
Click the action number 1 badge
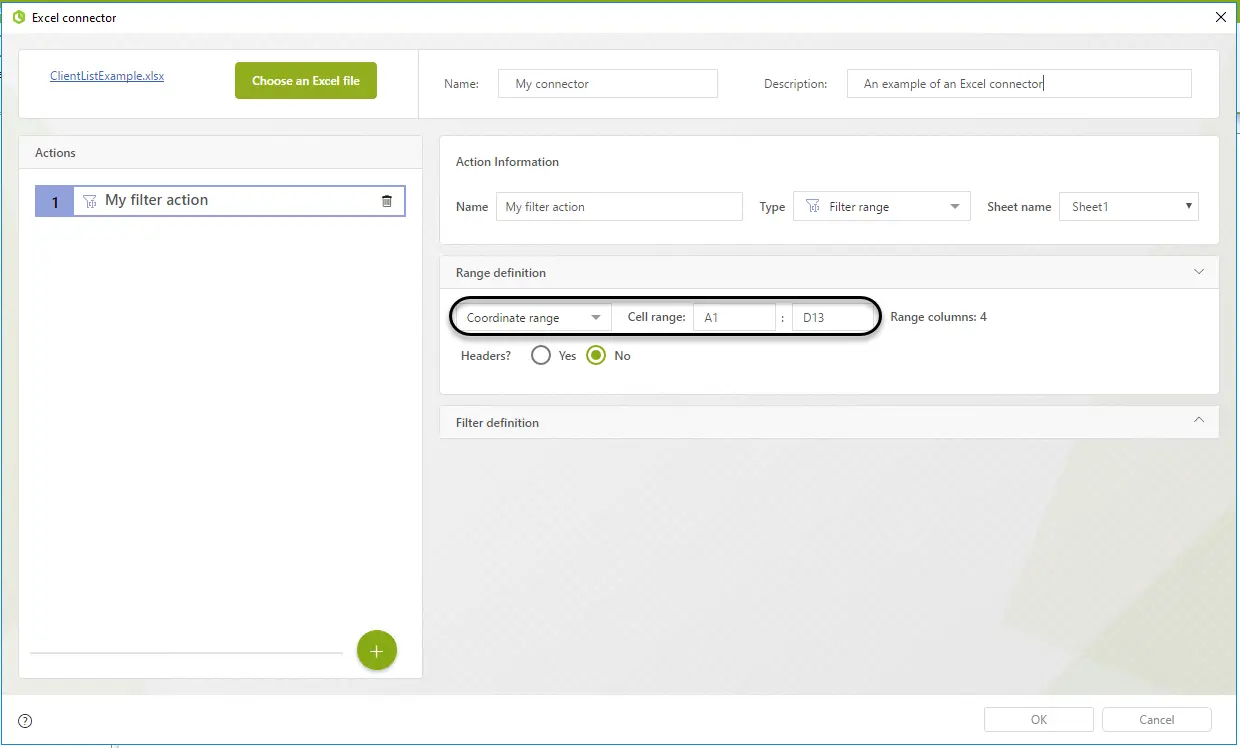coord(55,201)
